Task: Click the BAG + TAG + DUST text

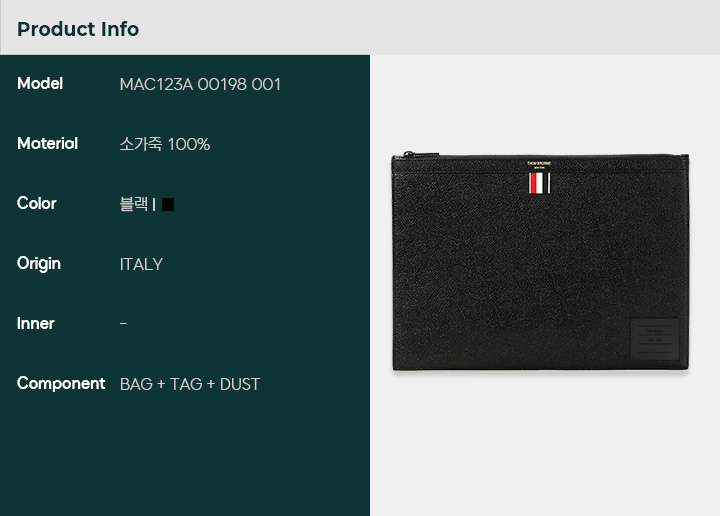Action: point(190,384)
